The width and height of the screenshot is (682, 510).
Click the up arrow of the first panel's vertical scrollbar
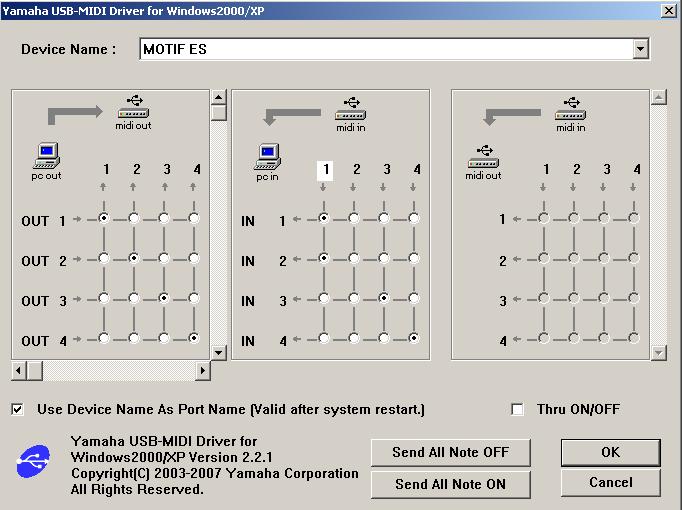pos(218,97)
